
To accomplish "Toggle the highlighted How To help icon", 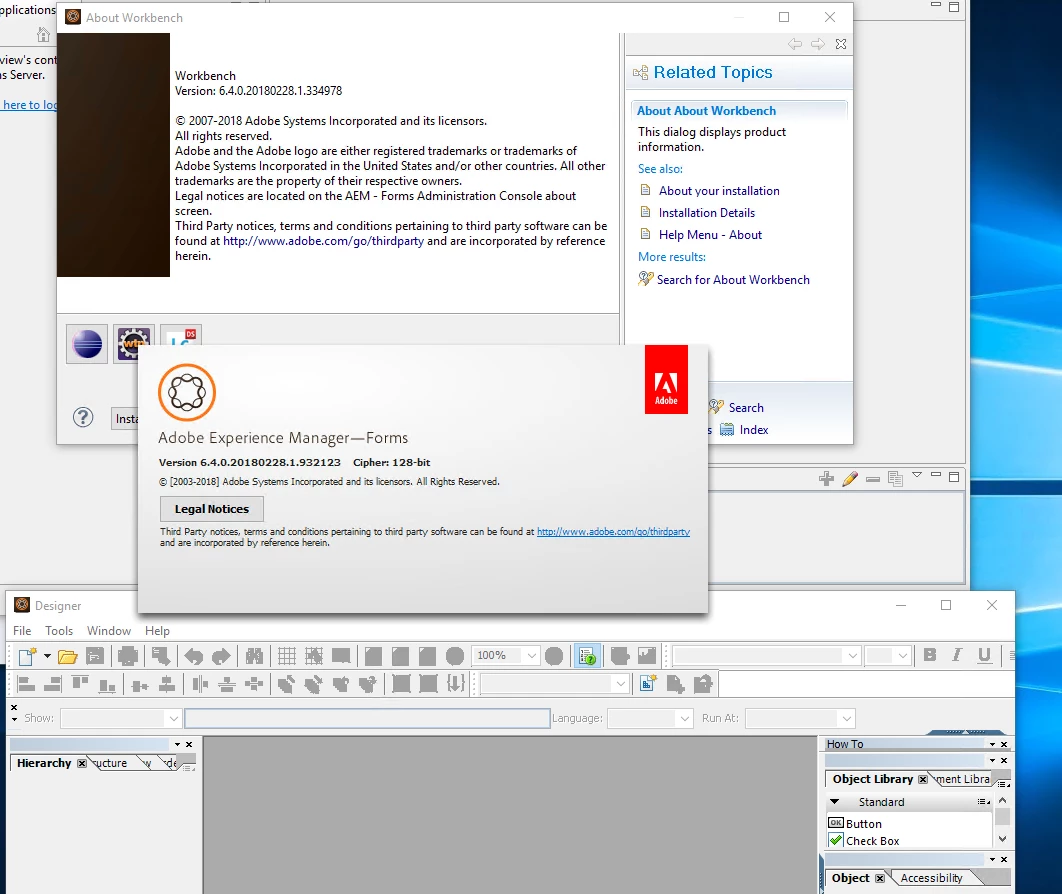I will [x=587, y=656].
